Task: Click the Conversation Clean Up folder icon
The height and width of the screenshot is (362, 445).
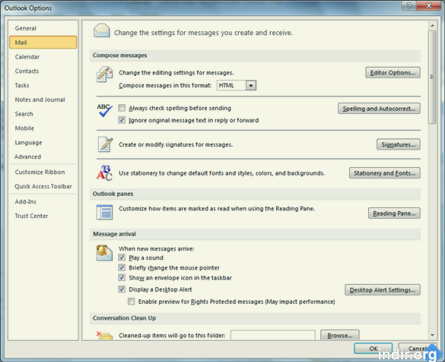Action: coord(105,335)
